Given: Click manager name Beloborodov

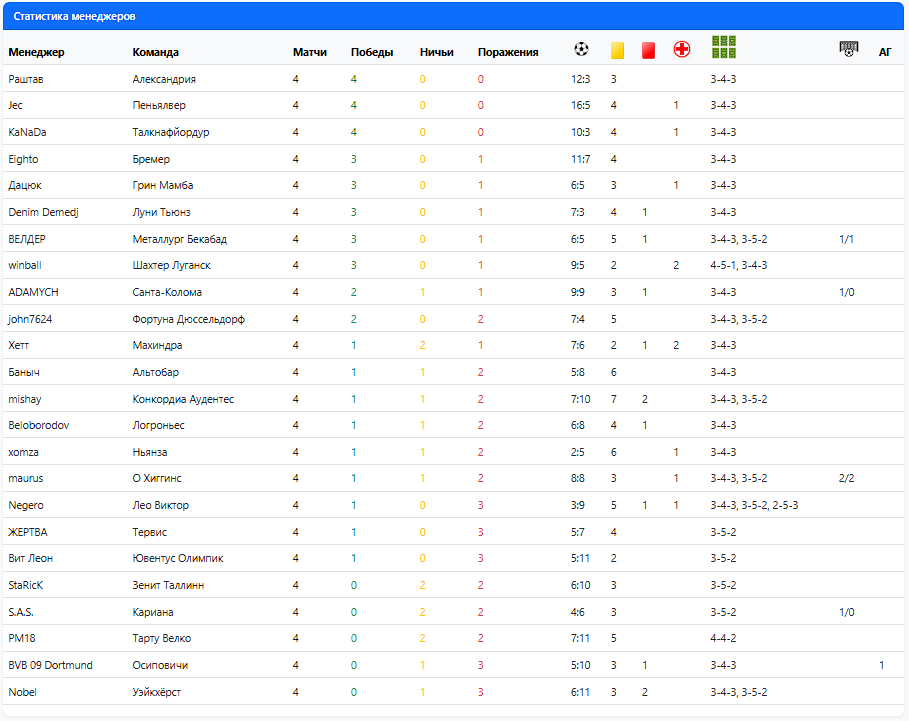Looking at the screenshot, I should tap(41, 425).
